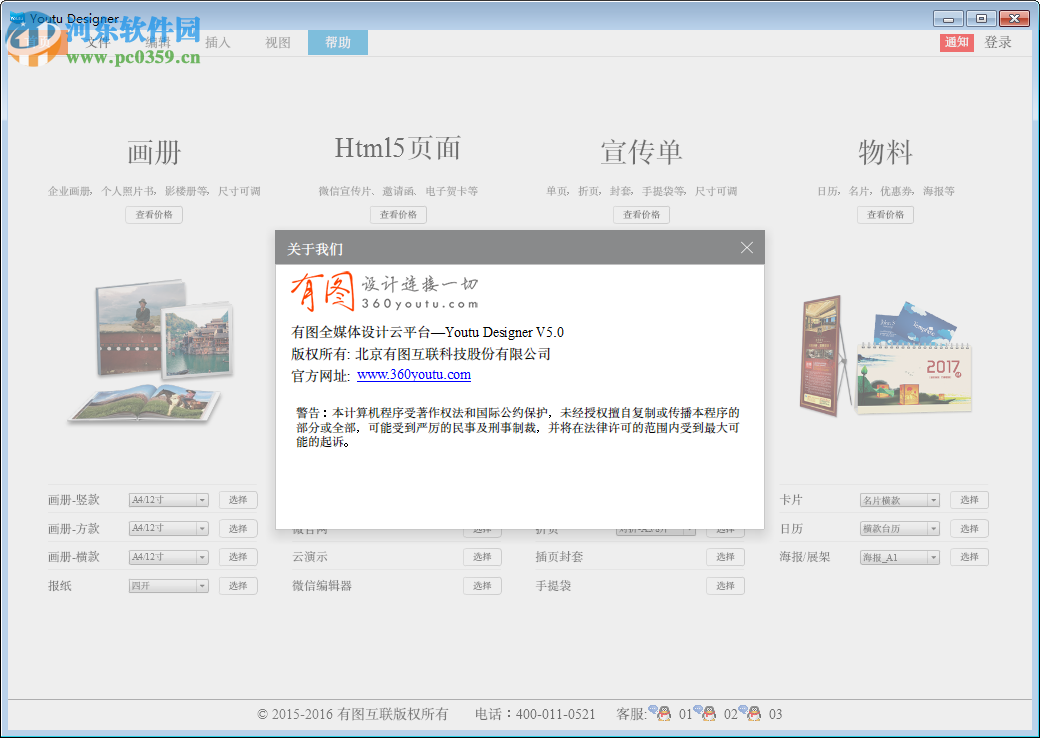Image resolution: width=1040 pixels, height=738 pixels.
Task: Open the 视图 menu
Action: [x=277, y=42]
